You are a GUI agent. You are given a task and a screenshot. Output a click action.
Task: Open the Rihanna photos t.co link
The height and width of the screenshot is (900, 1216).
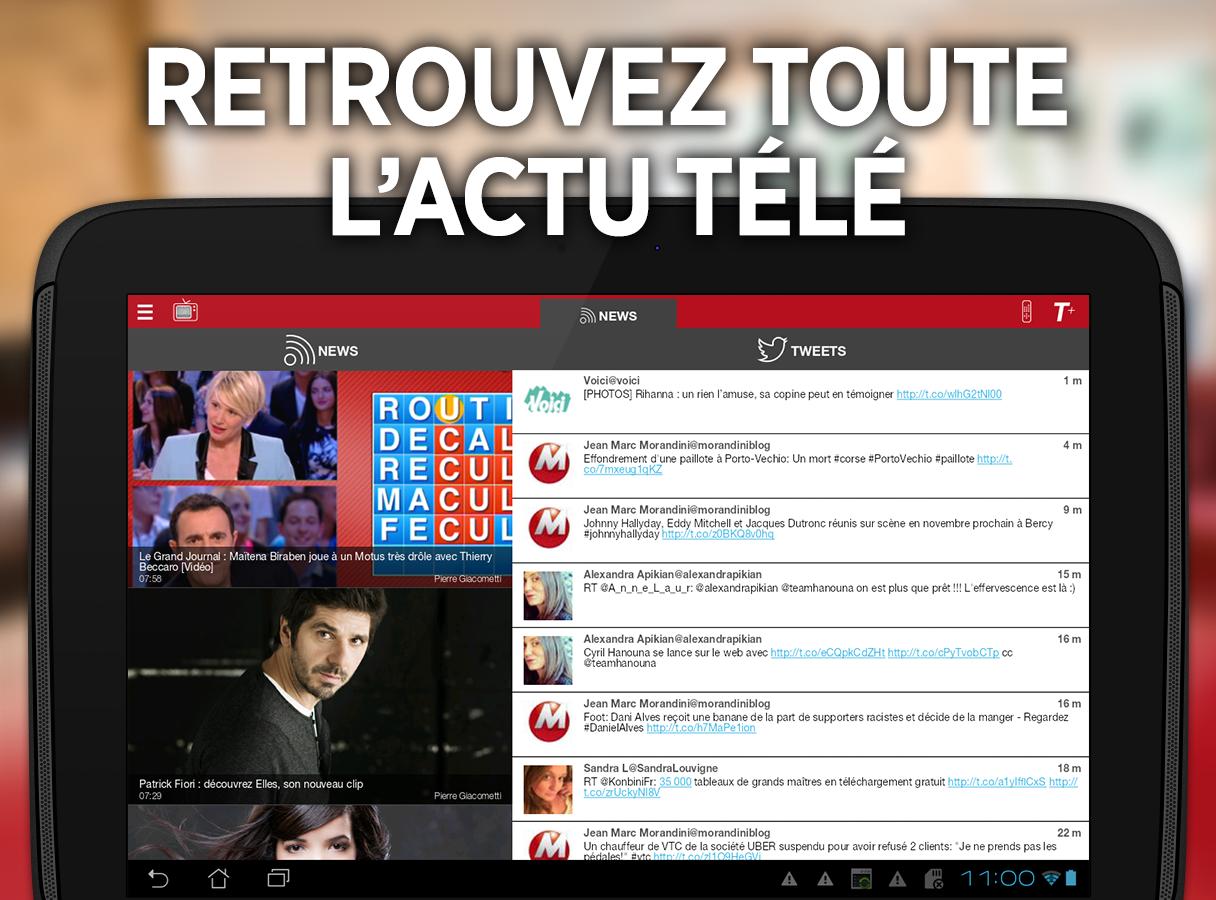(949, 395)
